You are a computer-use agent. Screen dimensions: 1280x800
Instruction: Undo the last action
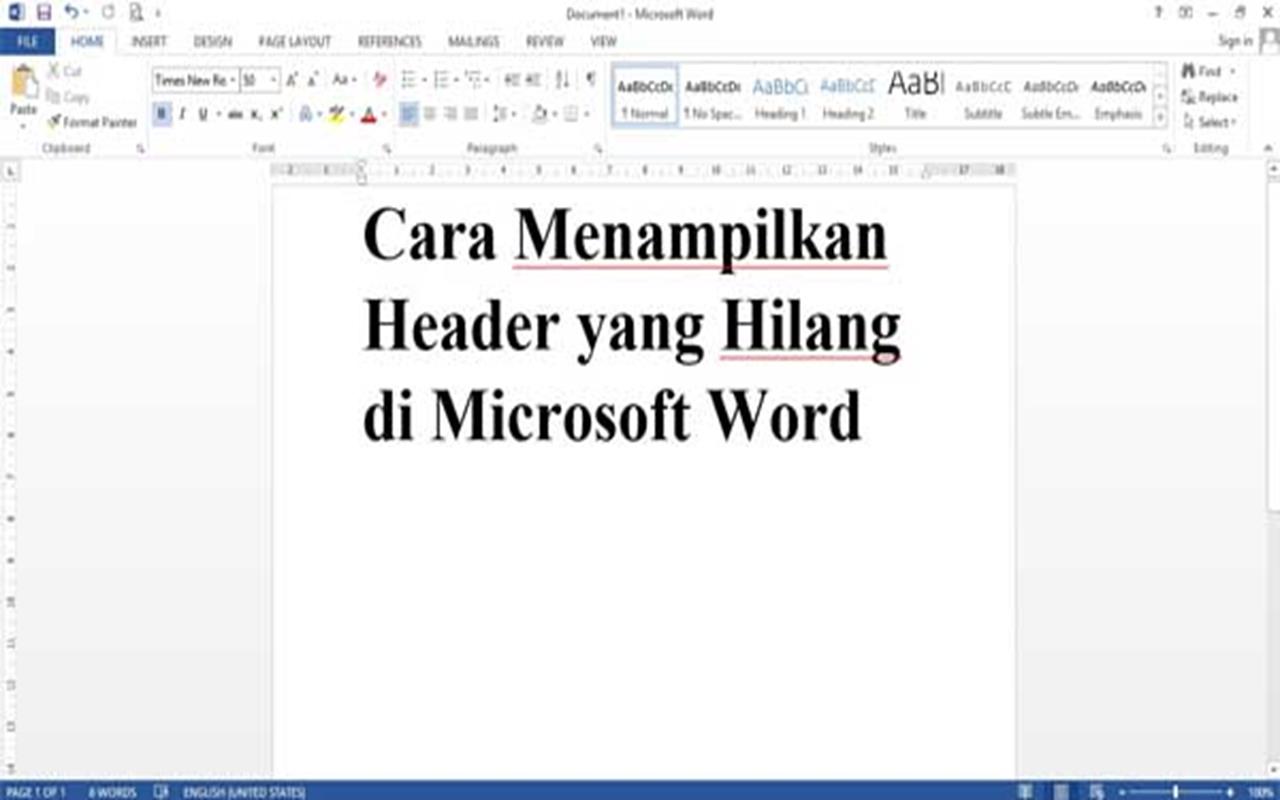[x=70, y=13]
